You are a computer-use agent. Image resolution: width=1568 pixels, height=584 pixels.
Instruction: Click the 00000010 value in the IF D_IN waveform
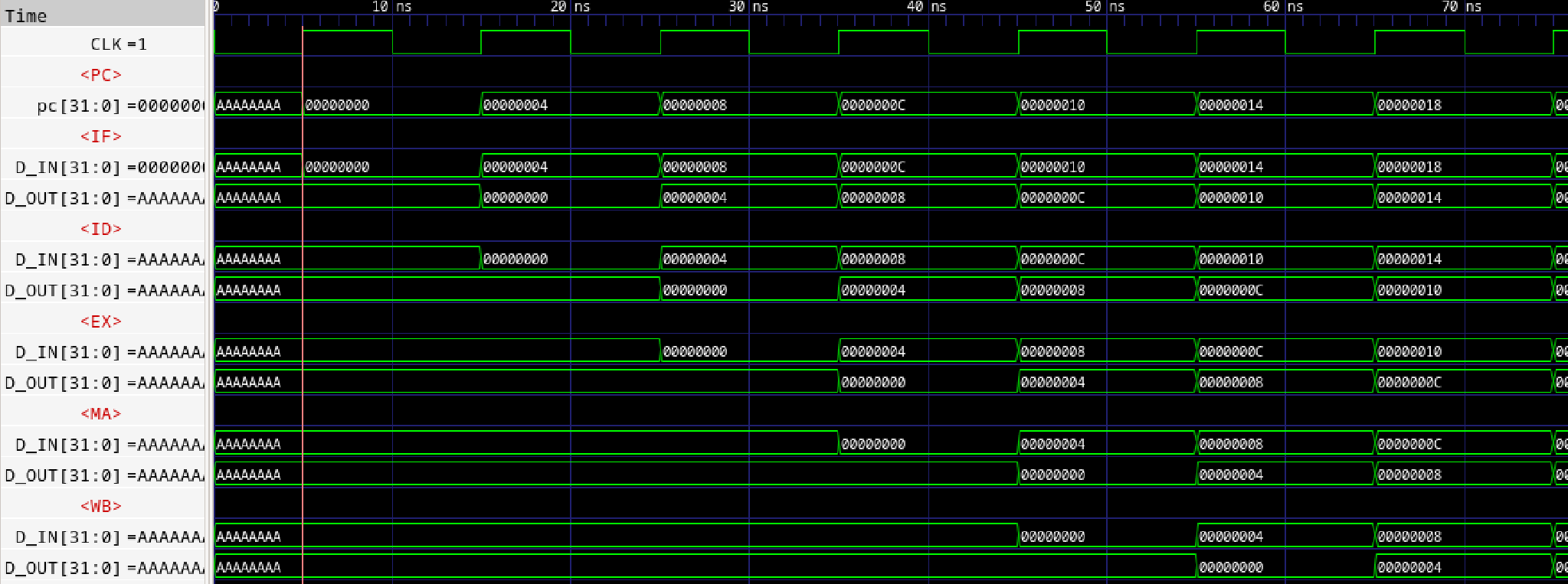(1052, 167)
